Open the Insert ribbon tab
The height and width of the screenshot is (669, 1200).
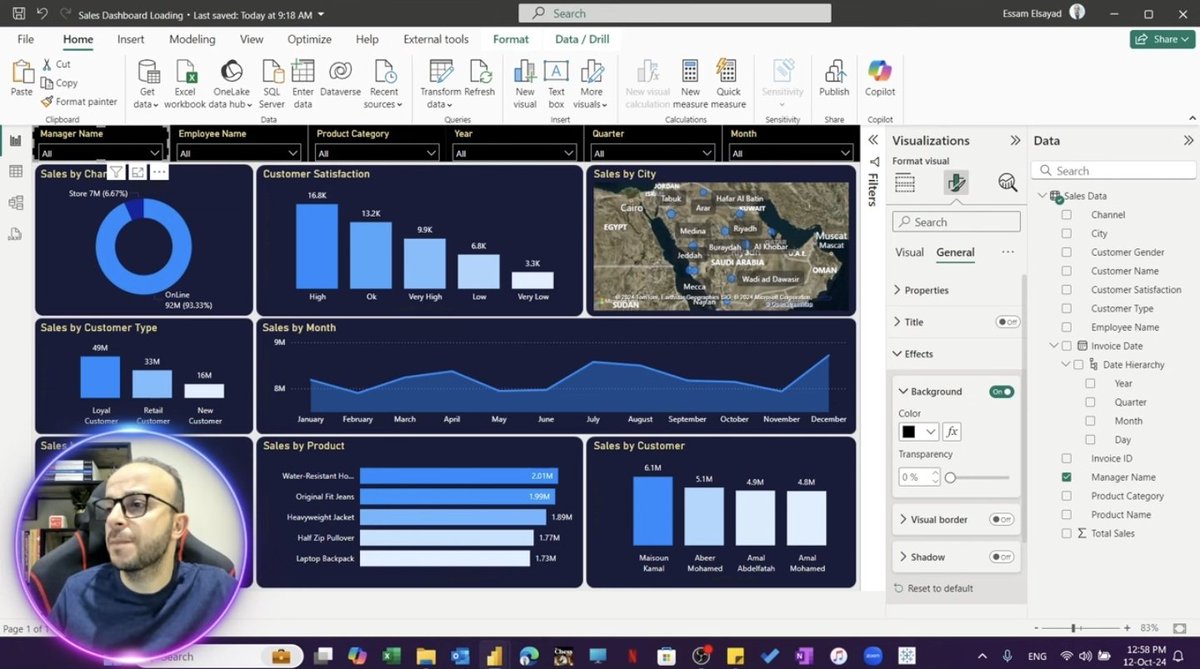(131, 39)
